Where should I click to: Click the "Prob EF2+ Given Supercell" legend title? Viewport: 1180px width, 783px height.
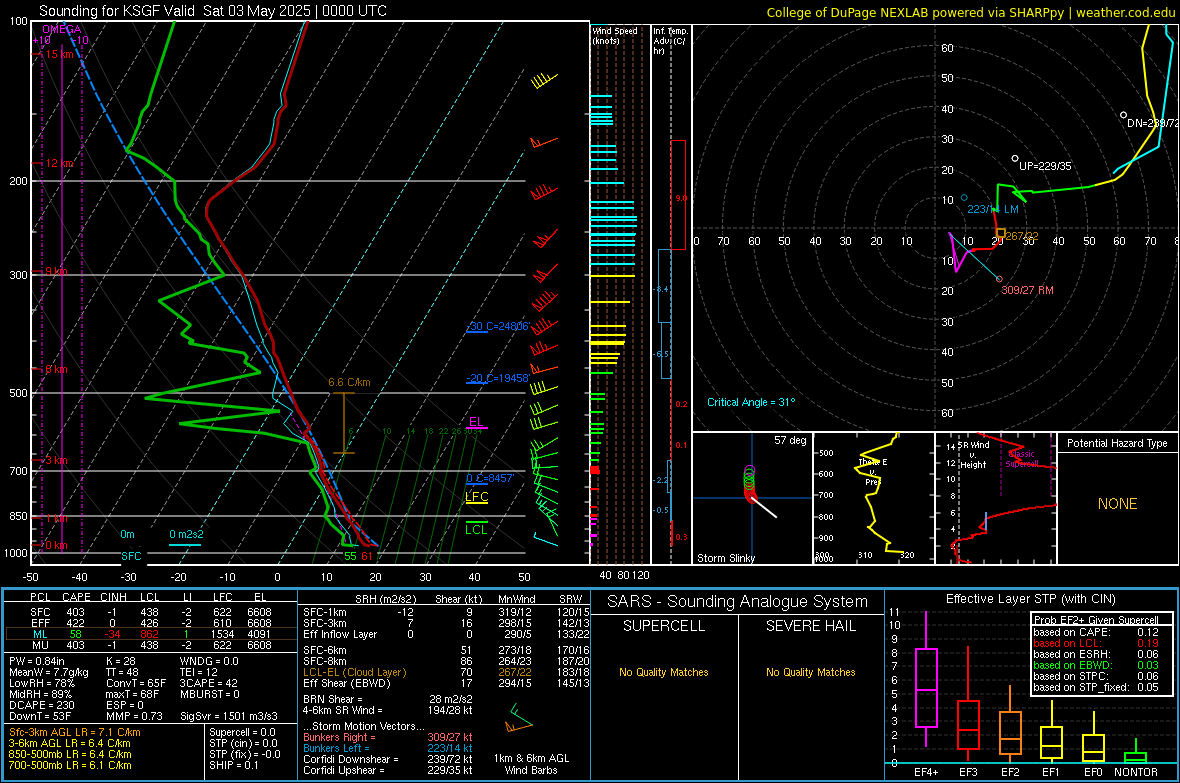pos(1096,620)
